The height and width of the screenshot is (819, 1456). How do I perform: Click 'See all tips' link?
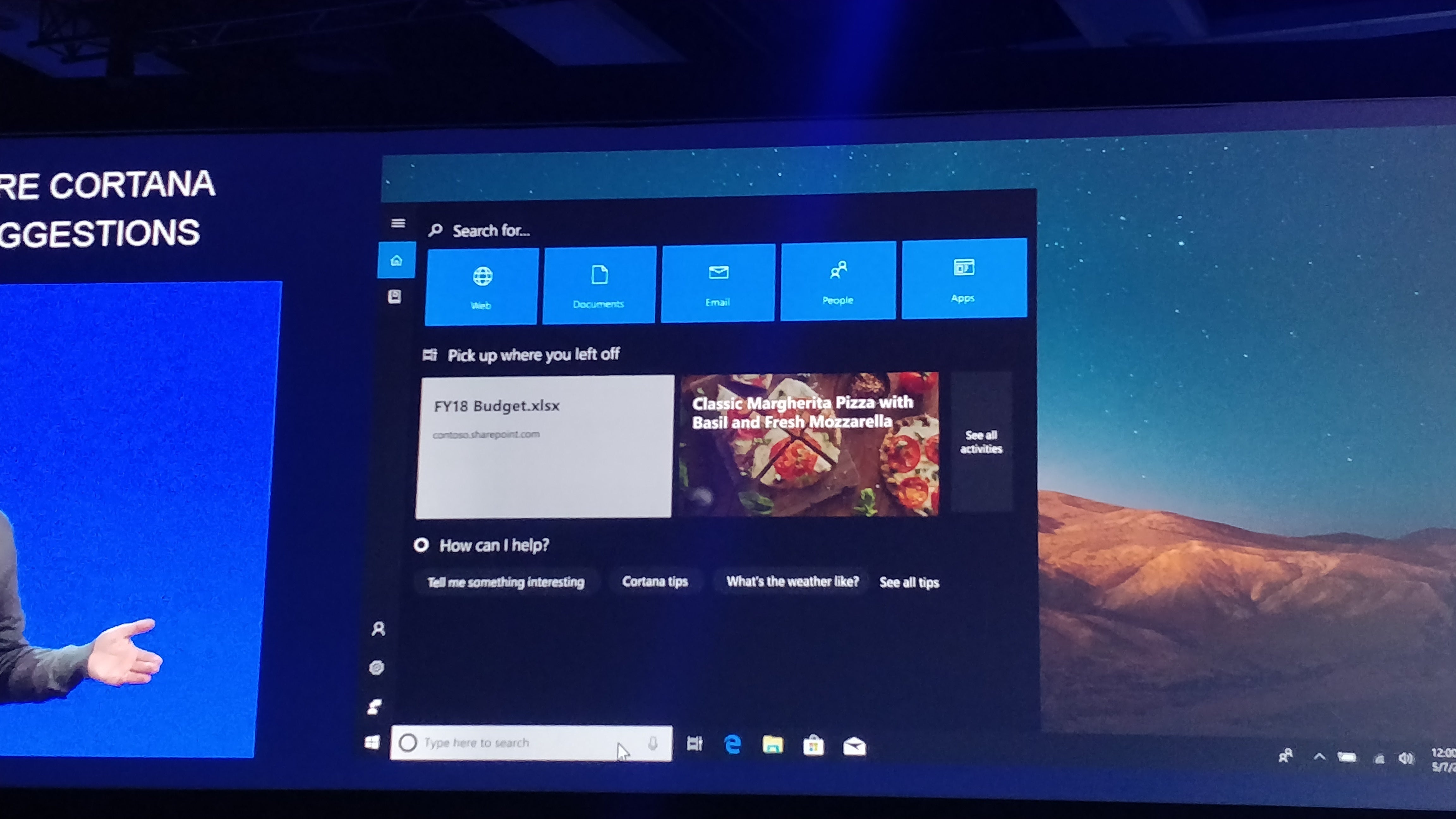[909, 582]
